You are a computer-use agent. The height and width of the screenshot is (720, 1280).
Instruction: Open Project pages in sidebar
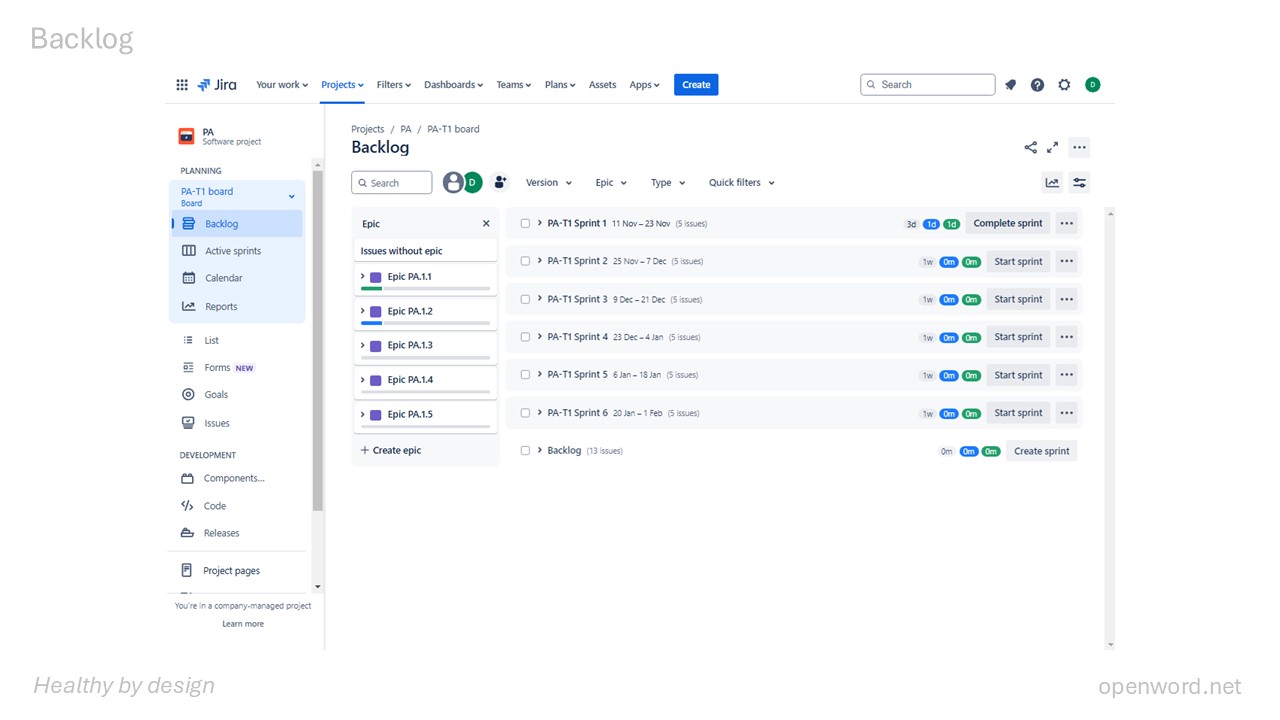(237, 570)
